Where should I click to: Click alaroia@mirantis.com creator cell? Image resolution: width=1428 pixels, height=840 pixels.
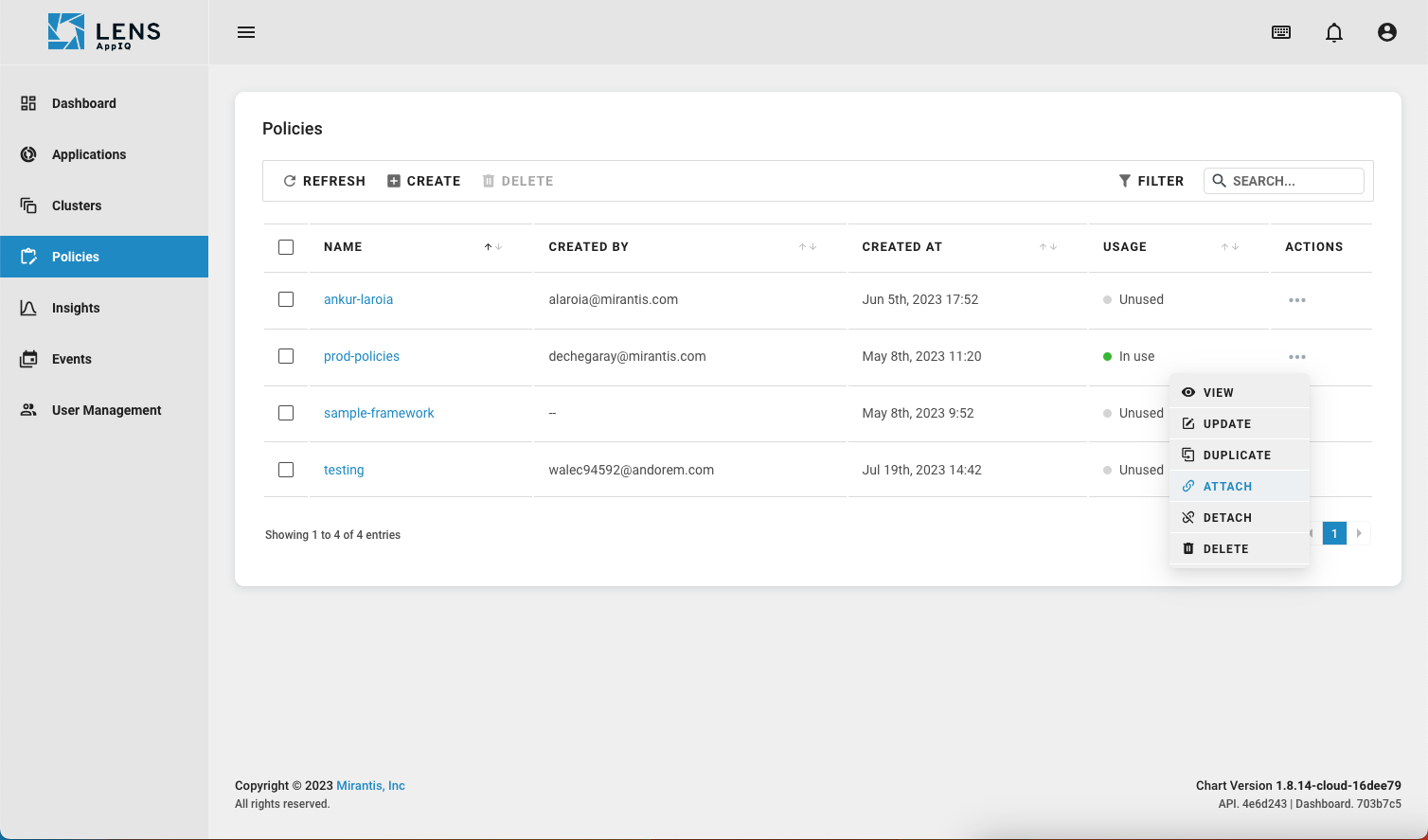(614, 299)
